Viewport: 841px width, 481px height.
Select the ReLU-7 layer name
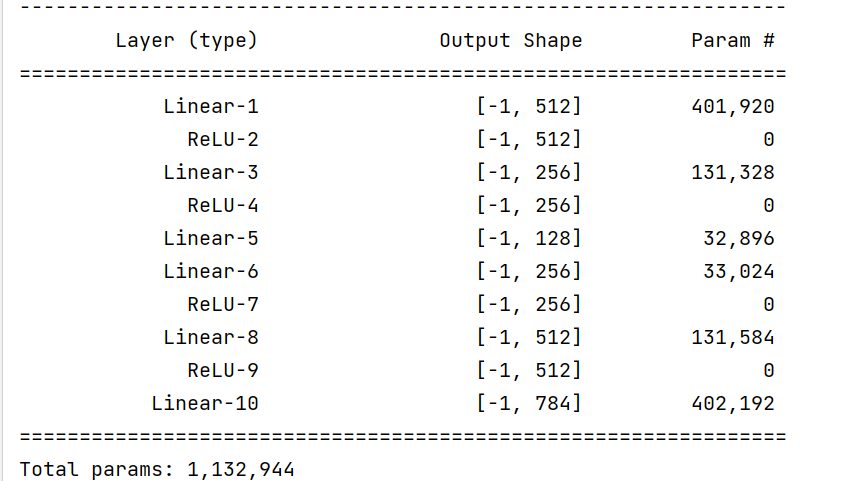[x=222, y=304]
